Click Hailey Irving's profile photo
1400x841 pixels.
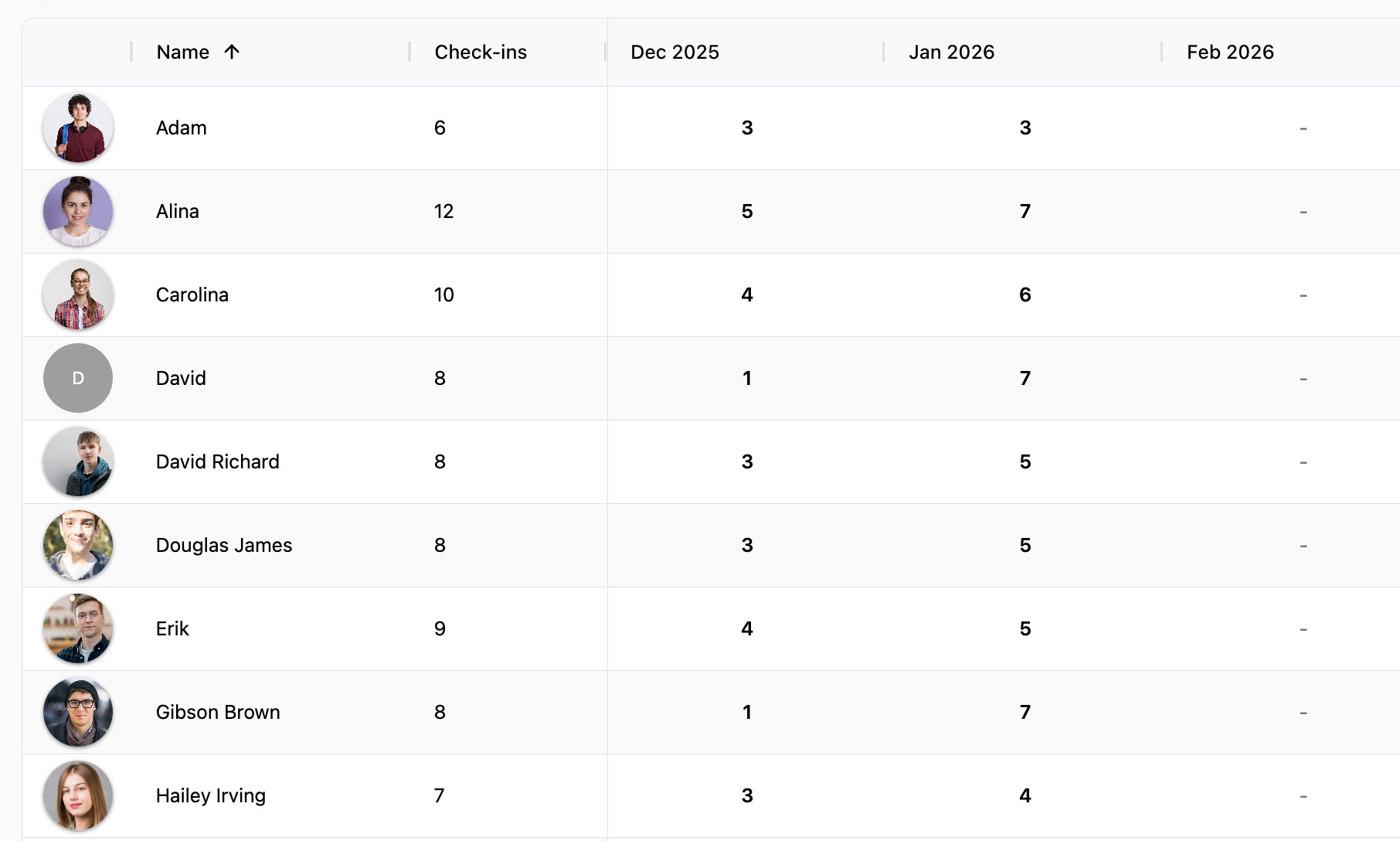click(x=78, y=795)
